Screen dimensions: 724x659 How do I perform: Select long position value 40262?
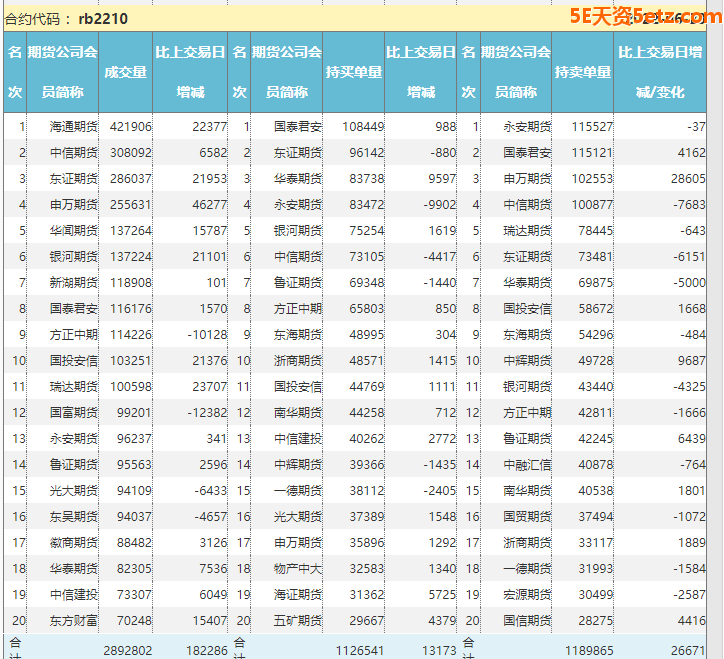367,439
